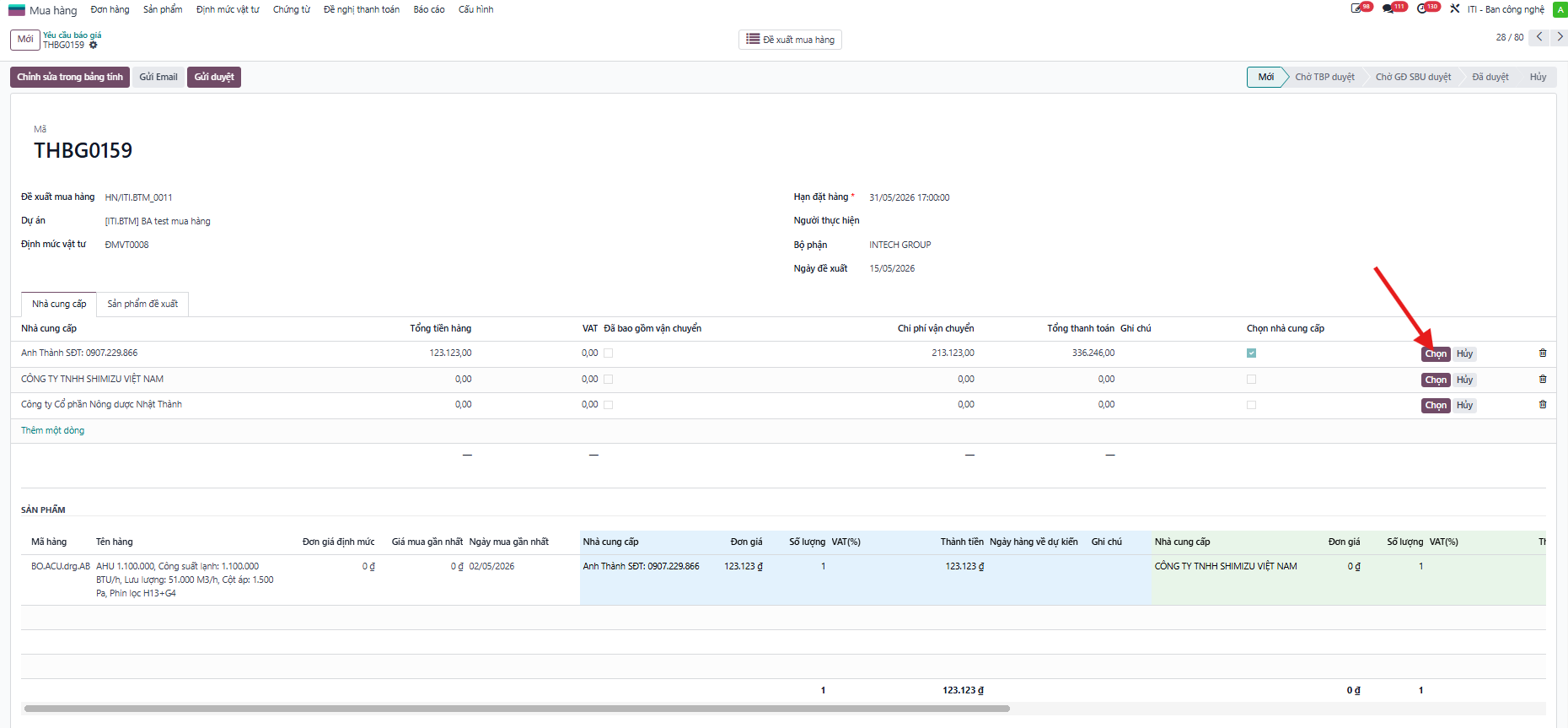Open the Chứng từ menu
Image resolution: width=1568 pixels, height=728 pixels.
point(292,10)
